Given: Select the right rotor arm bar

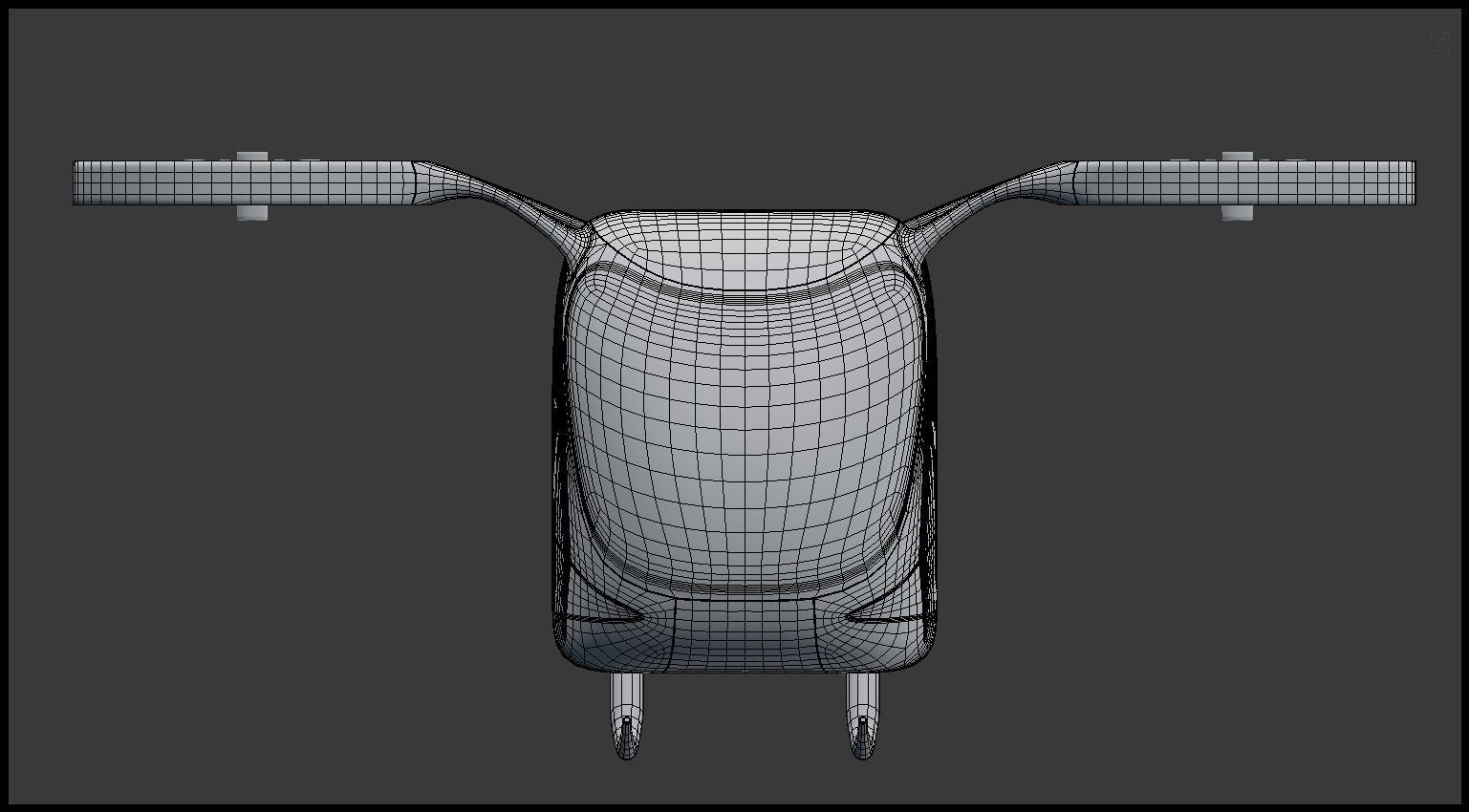Looking at the screenshot, I should pyautogui.click(x=1244, y=182).
